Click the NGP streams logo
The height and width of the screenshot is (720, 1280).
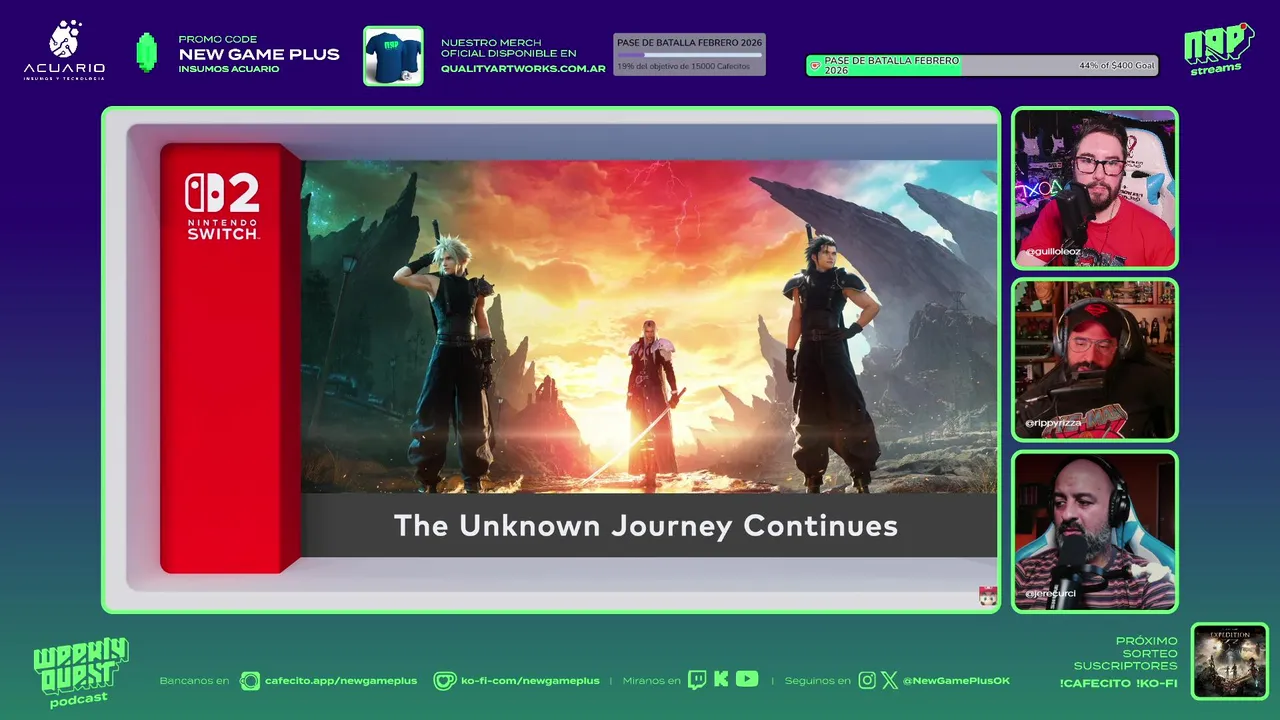tap(1218, 49)
